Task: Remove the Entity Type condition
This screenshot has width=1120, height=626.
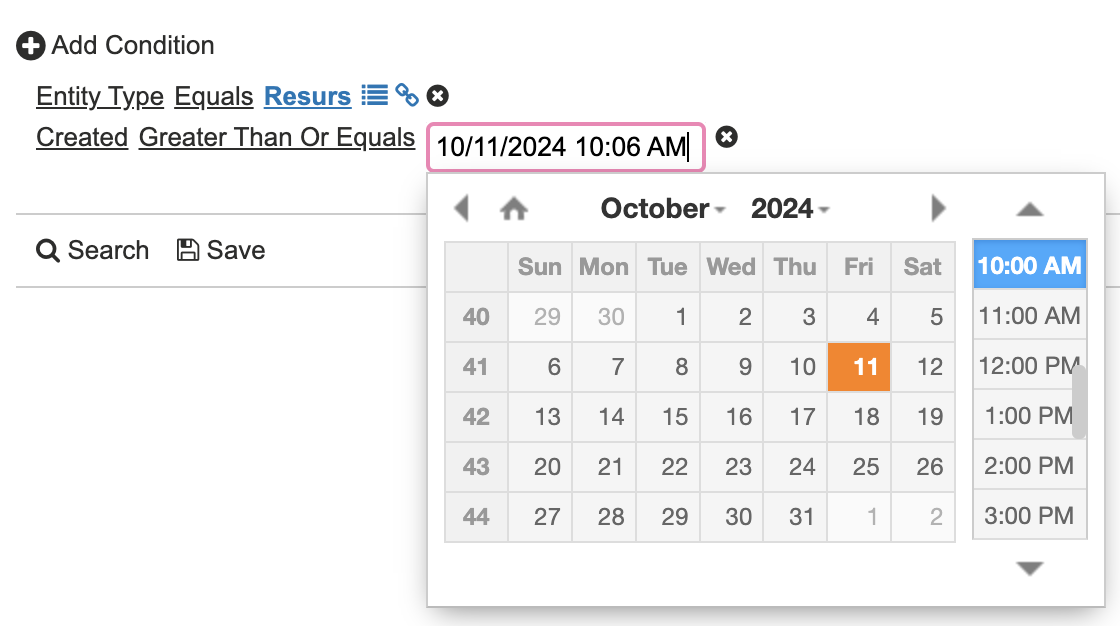Action: (x=437, y=96)
